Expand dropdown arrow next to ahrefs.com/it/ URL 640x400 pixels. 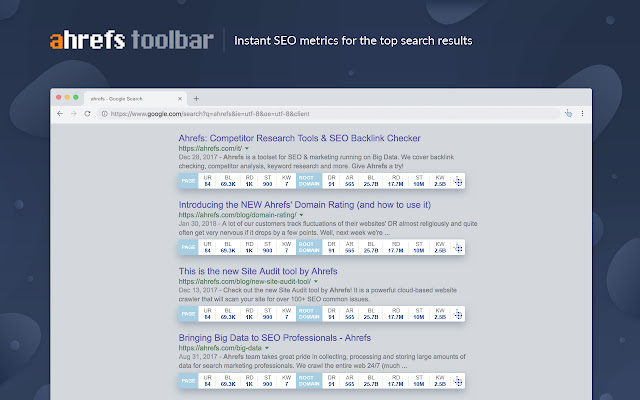click(247, 148)
